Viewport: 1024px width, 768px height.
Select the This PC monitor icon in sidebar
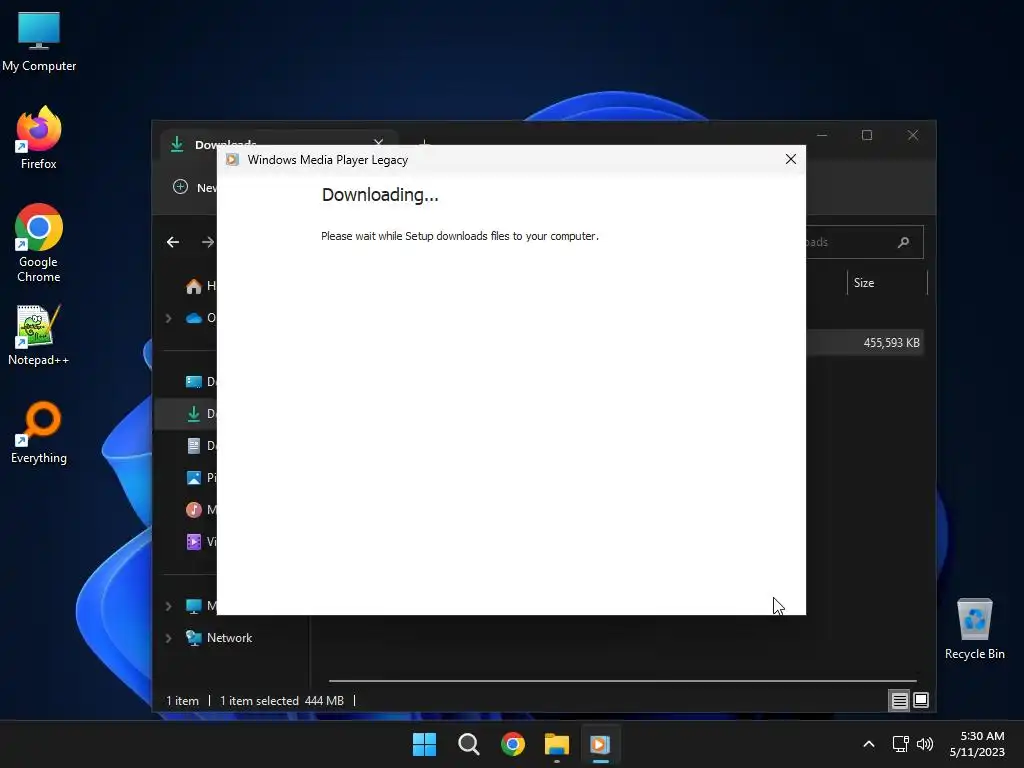pos(194,606)
